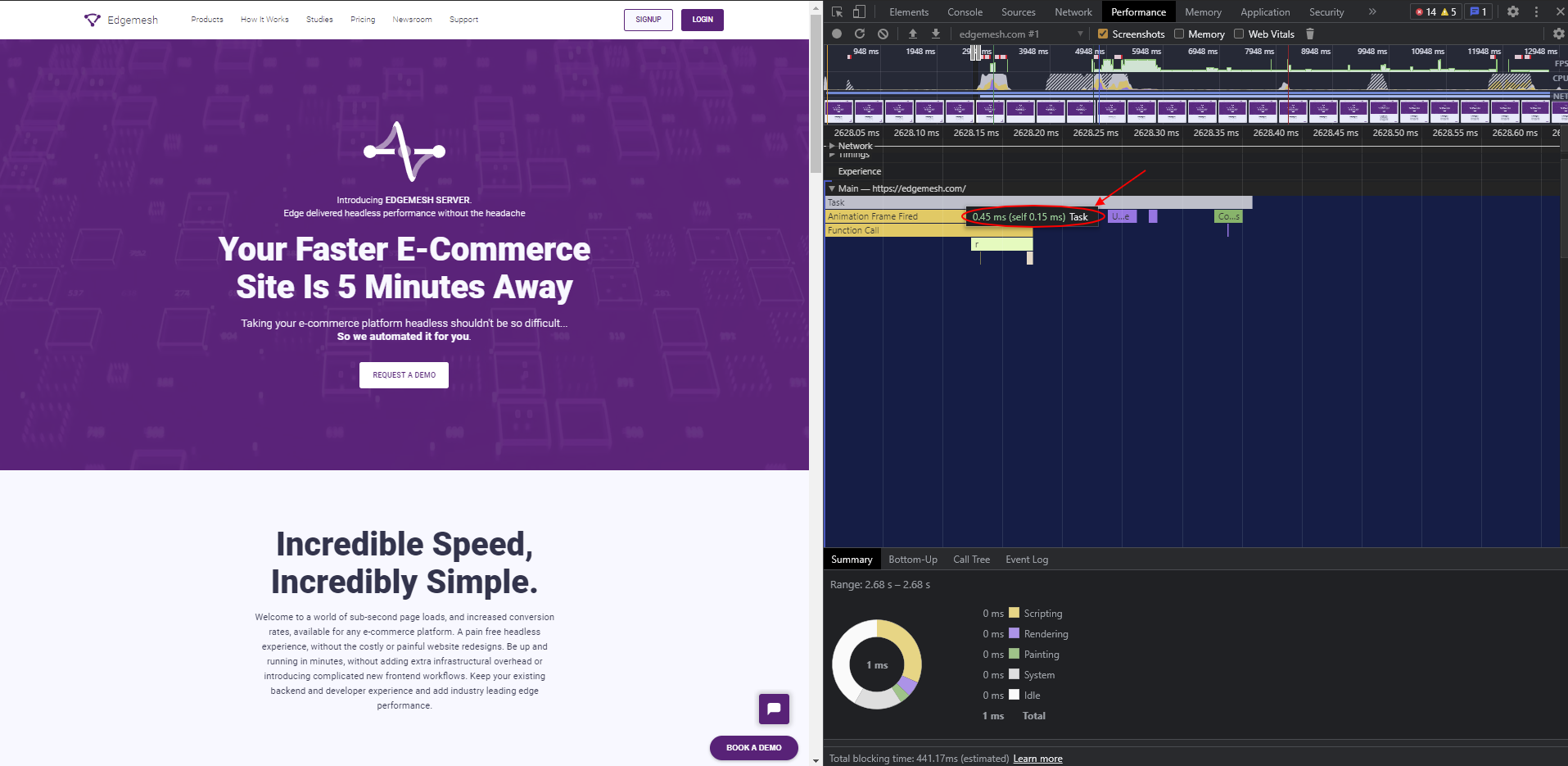Click the load profile upload icon
Screen dimensions: 1568x766
pos(913,34)
